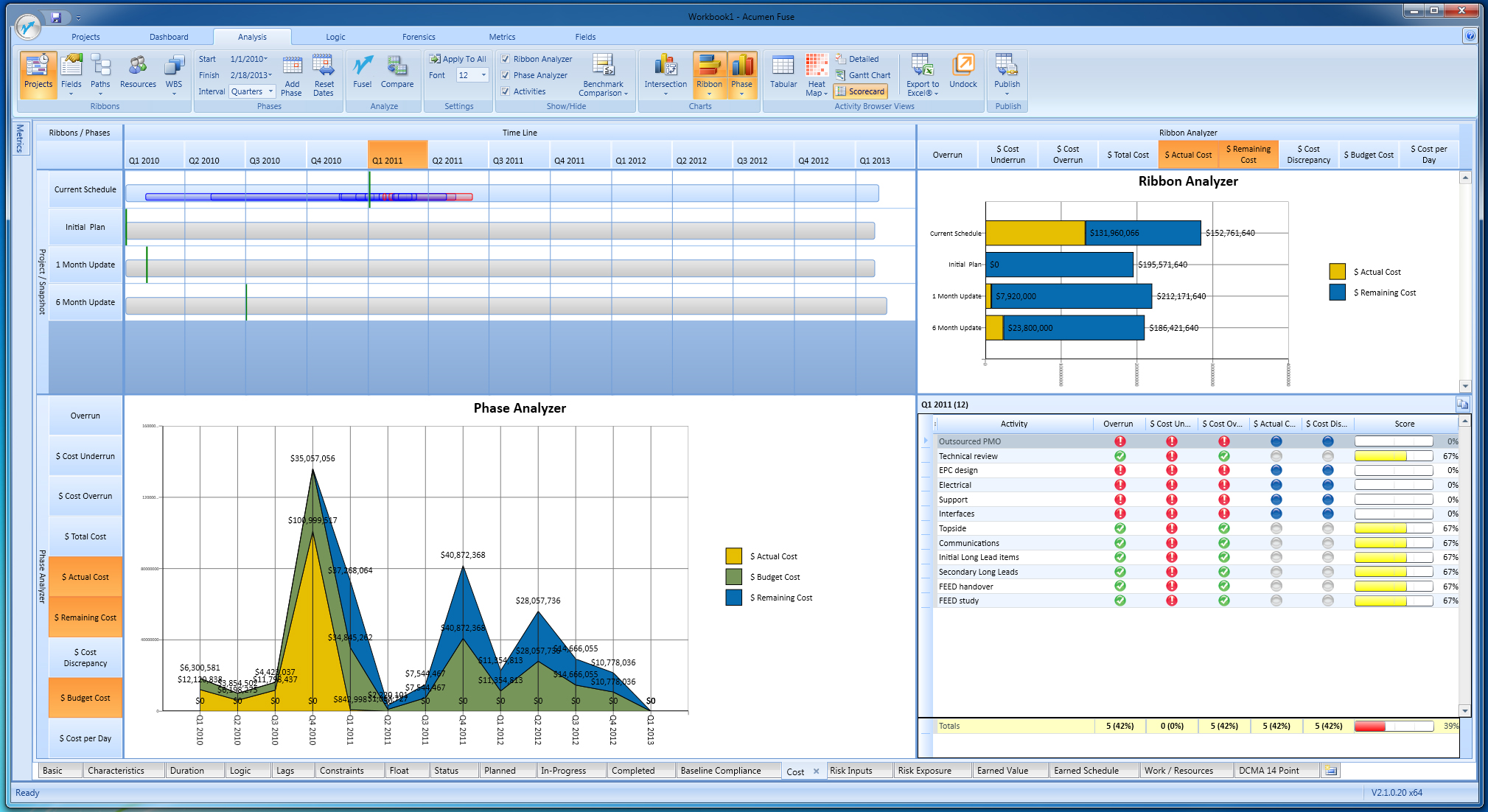Toggle the Phase Analyzer checkbox
The image size is (1488, 812).
pos(506,75)
